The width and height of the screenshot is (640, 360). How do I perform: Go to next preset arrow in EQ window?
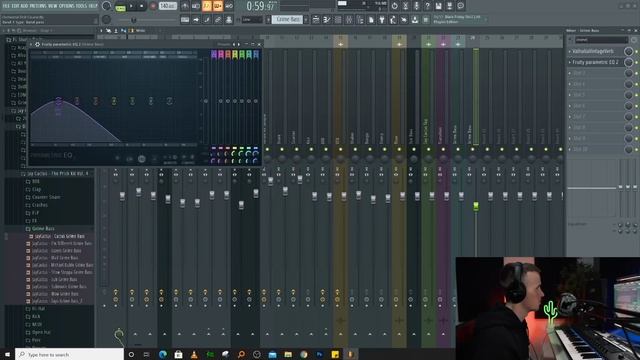239,44
